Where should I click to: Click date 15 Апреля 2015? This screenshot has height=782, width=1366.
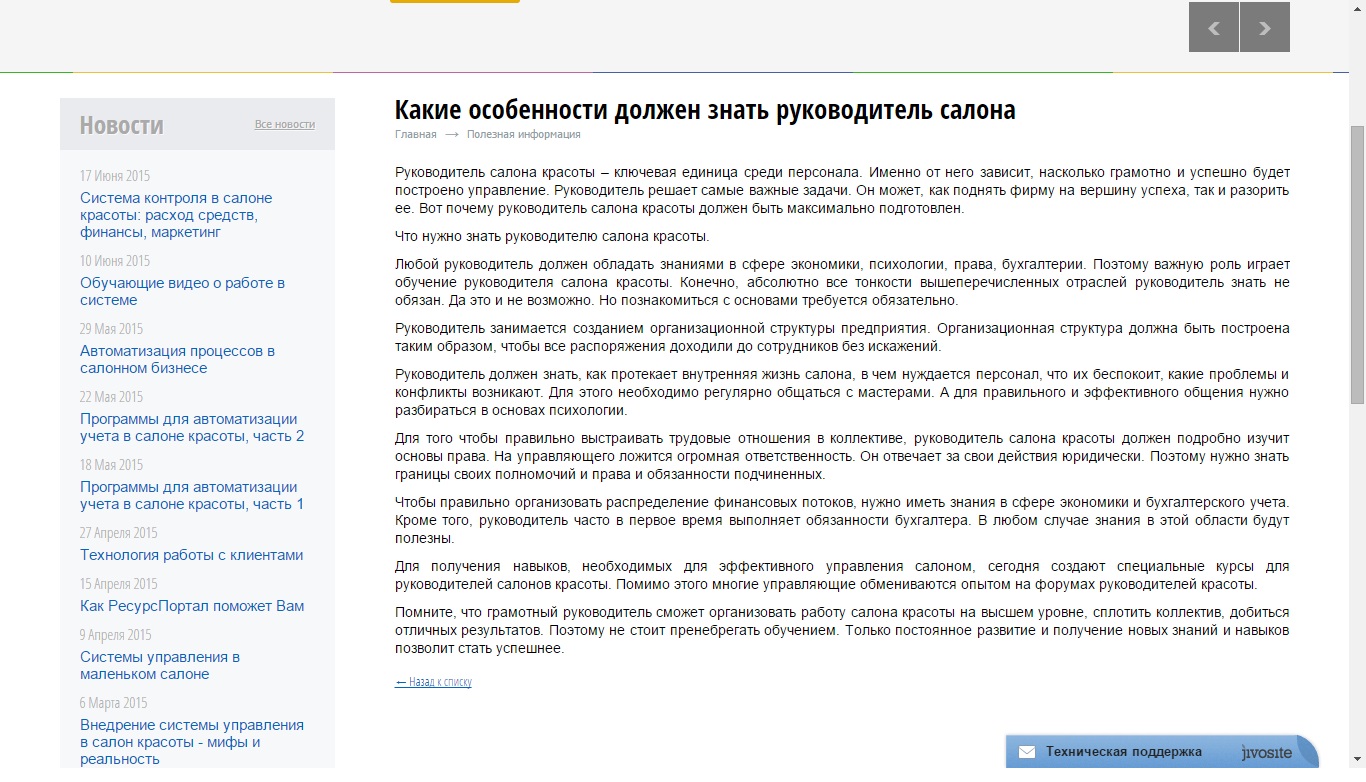[119, 584]
